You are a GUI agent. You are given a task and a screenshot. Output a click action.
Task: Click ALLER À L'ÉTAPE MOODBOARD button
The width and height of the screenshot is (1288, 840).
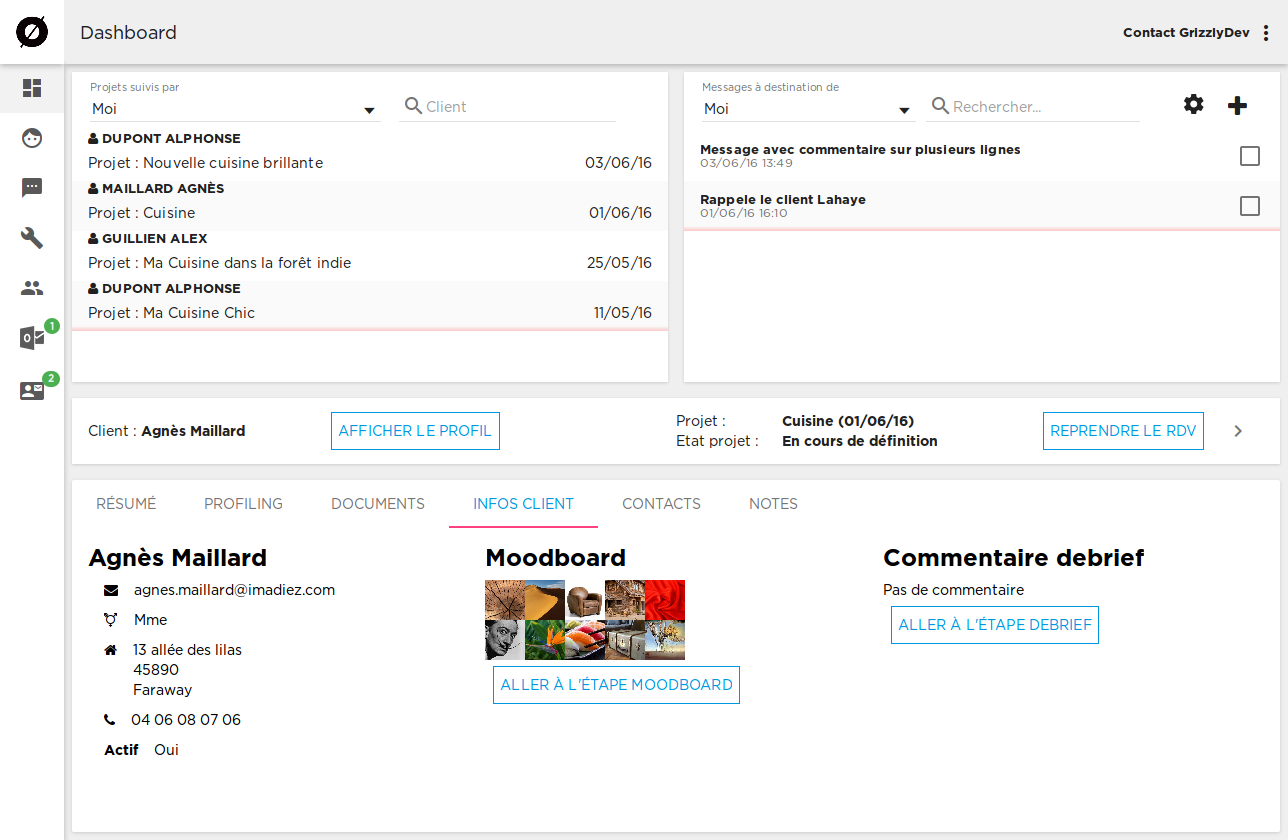pos(616,685)
